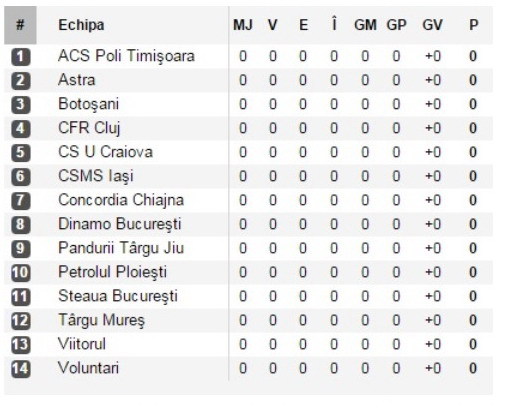The width and height of the screenshot is (505, 415).
Task: Select the CFR Cluj team name
Action: tap(89, 128)
